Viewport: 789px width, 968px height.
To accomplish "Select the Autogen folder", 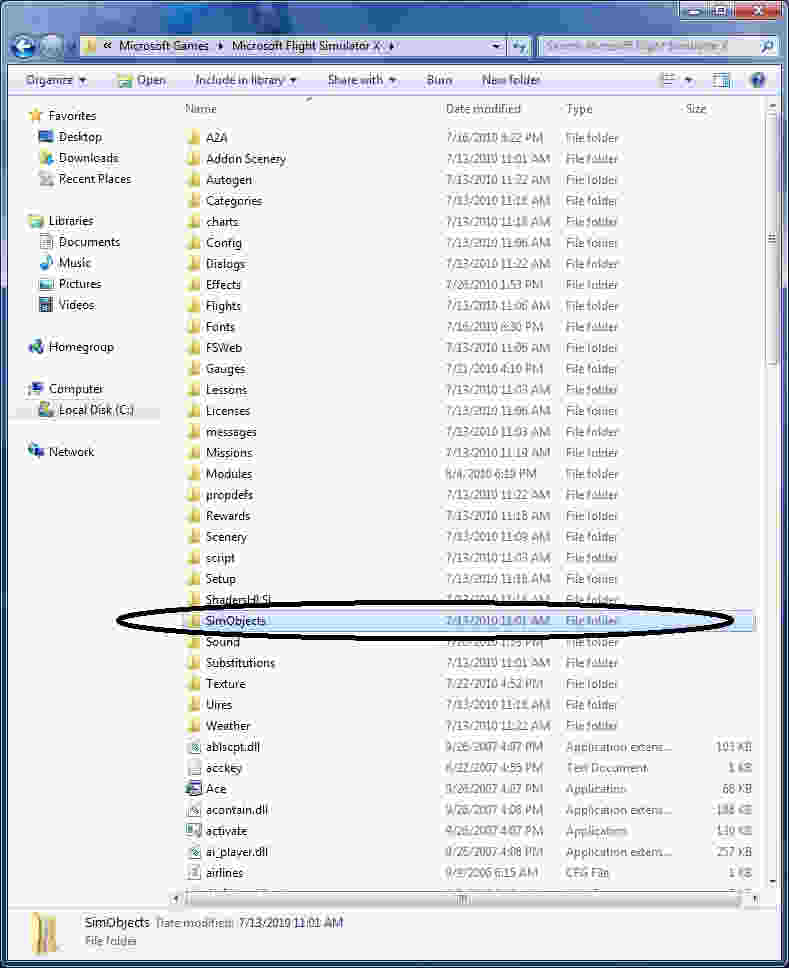I will pyautogui.click(x=228, y=180).
